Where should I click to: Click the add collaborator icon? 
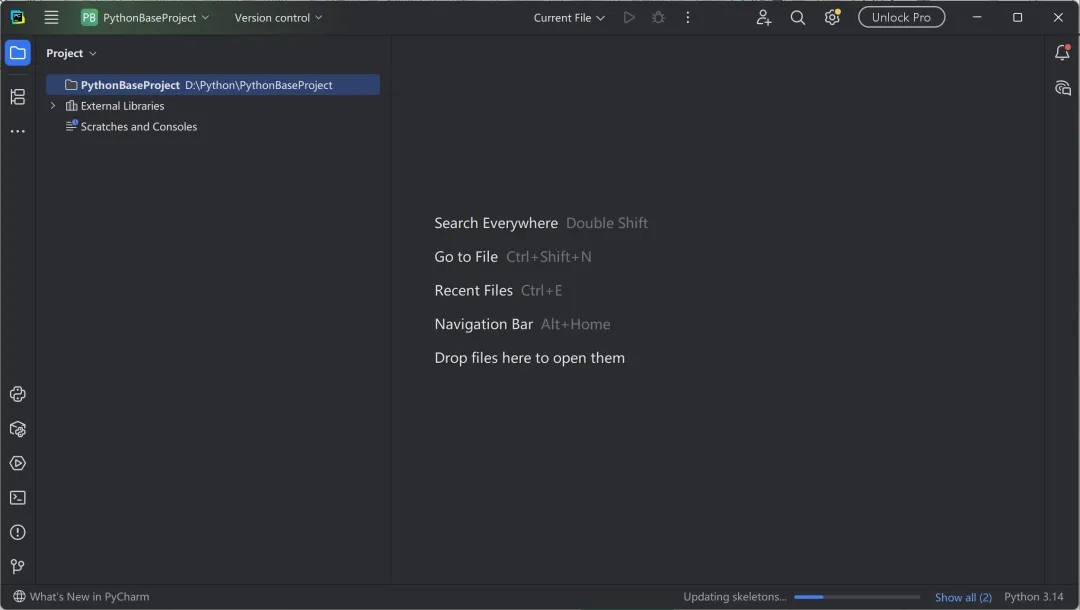(x=763, y=17)
